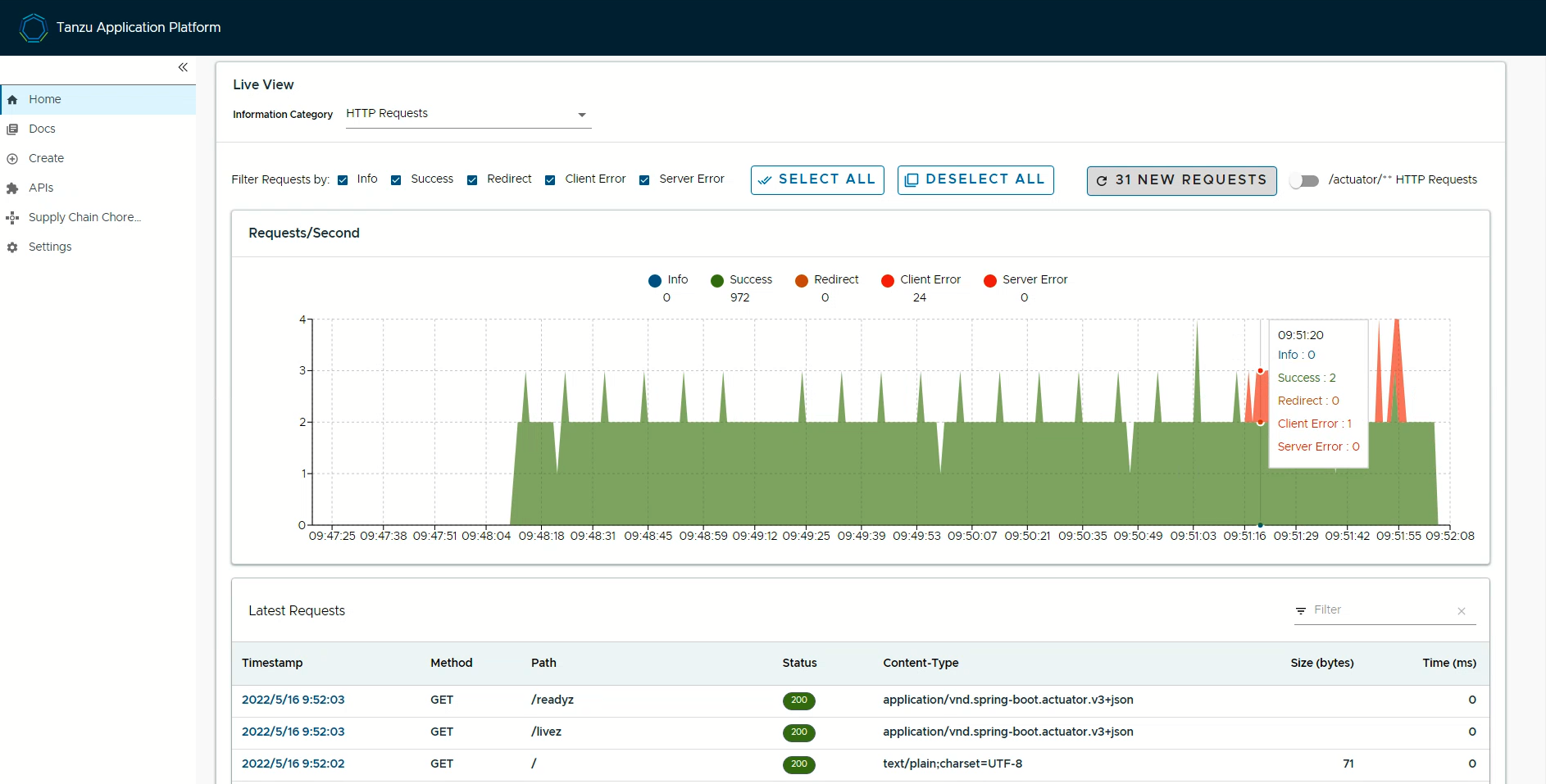1546x784 pixels.
Task: Sort by the Content-Type column header
Action: click(x=921, y=663)
